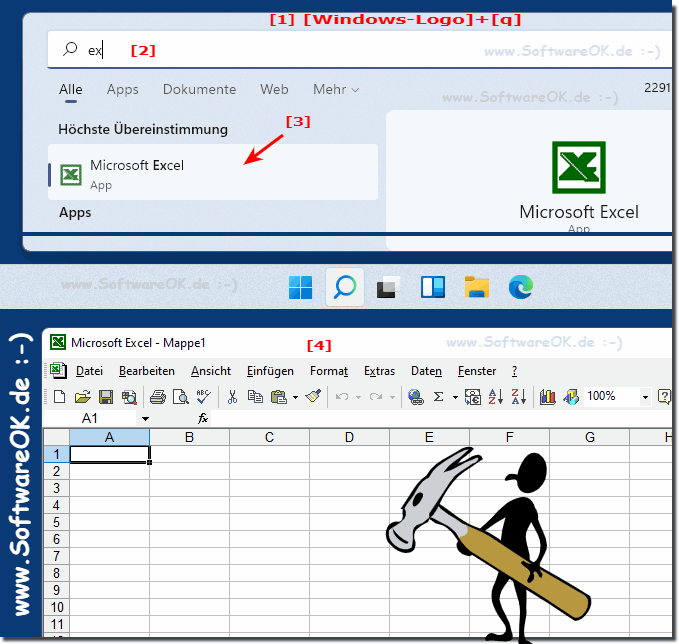Cut selection using the scissors icon
The height and width of the screenshot is (644, 679).
point(233,397)
